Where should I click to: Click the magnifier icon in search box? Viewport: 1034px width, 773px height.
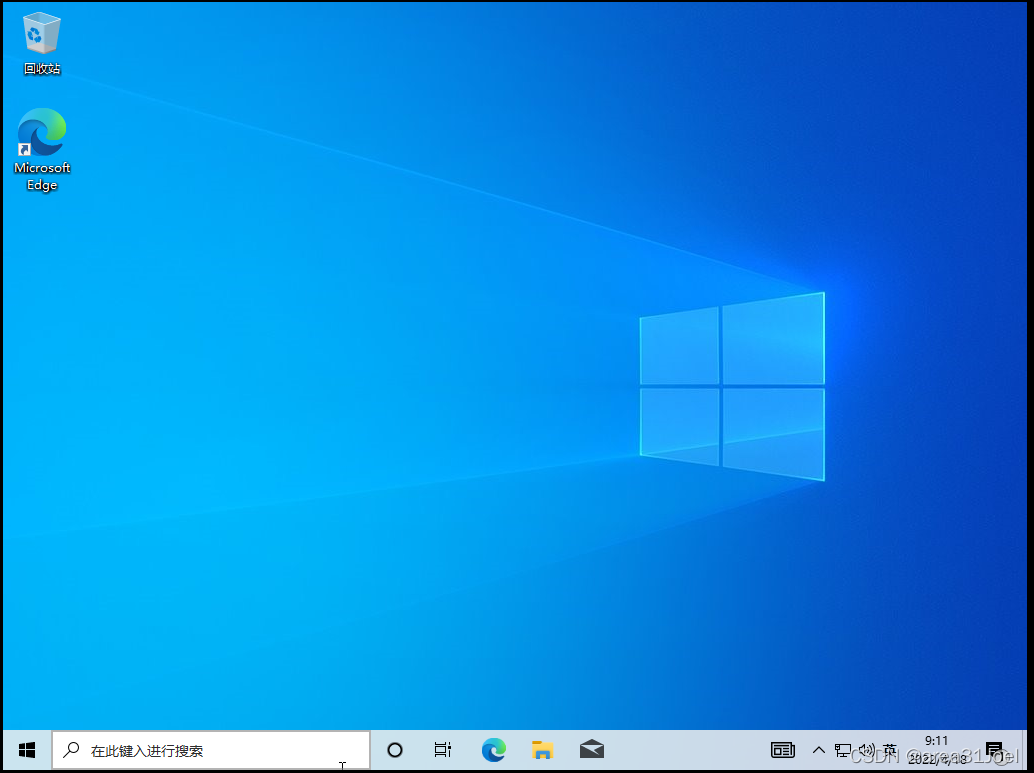point(71,750)
